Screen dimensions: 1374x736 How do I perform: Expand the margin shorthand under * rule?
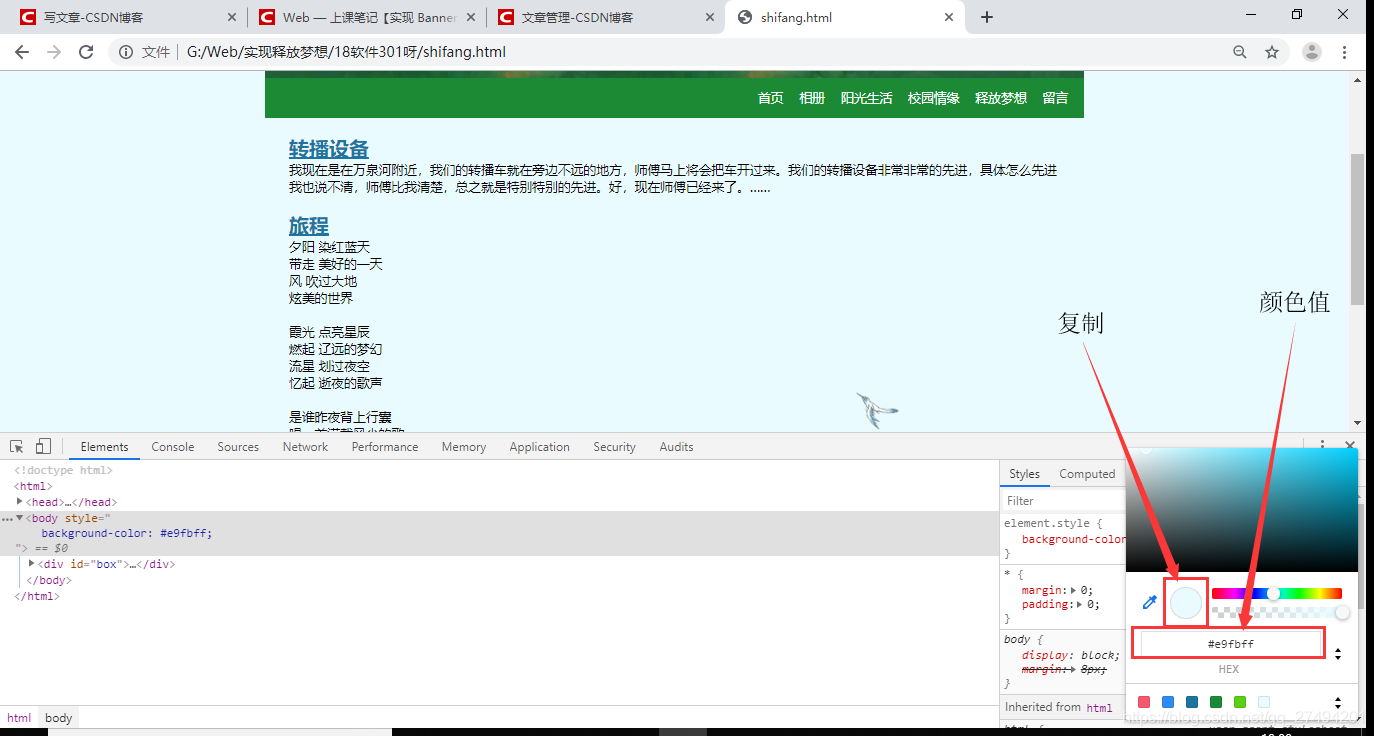(1073, 590)
